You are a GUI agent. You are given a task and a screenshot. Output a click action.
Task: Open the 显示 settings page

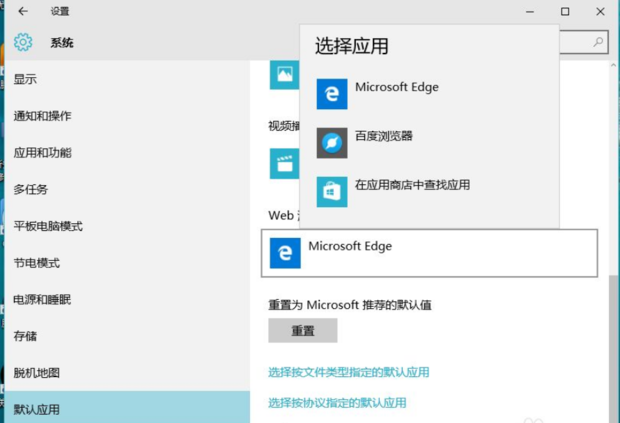(25, 79)
